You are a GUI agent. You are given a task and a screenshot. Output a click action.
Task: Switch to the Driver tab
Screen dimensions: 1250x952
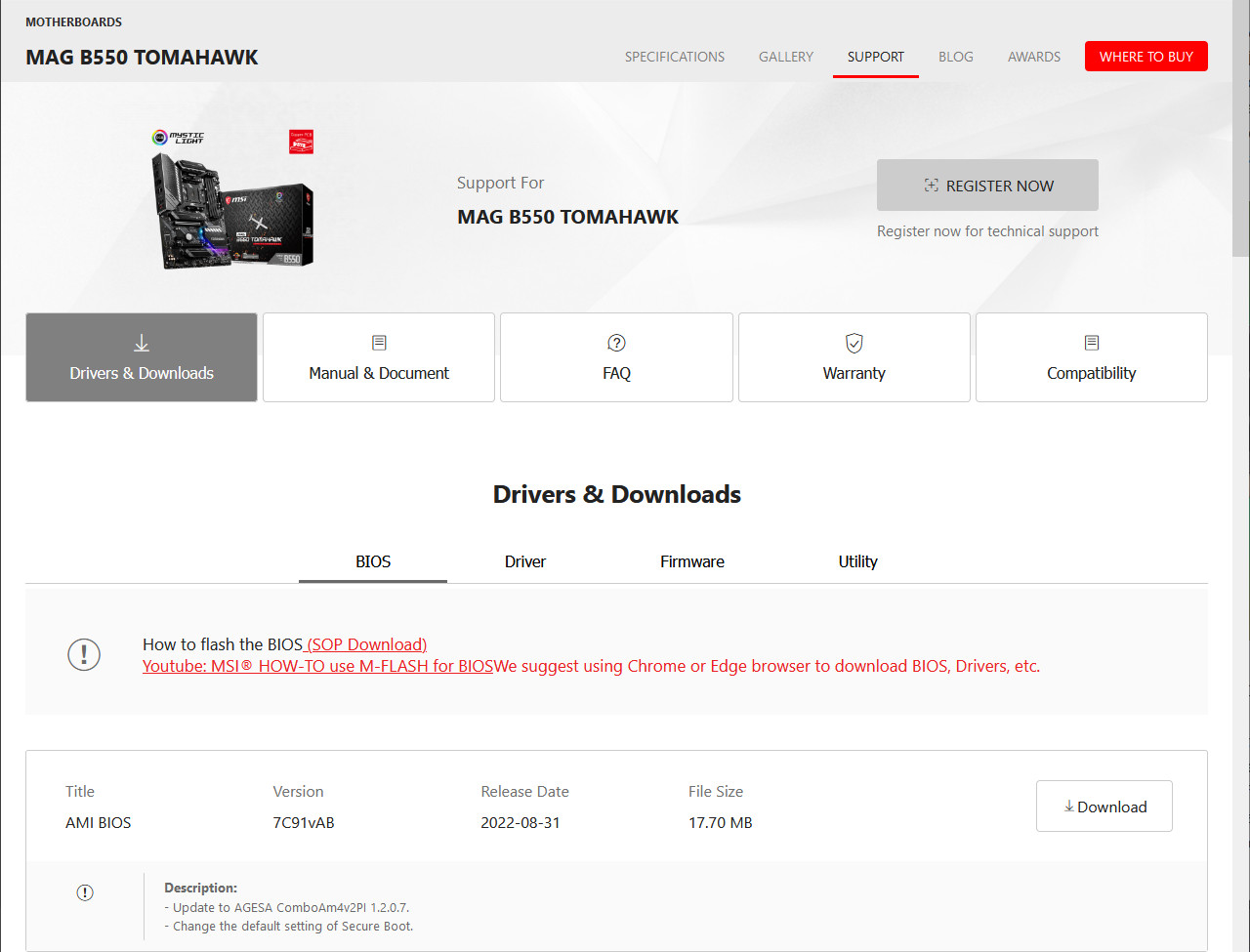(525, 561)
